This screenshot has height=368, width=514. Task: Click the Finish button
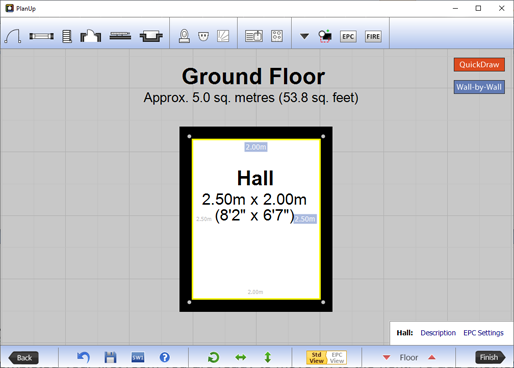[x=490, y=357]
